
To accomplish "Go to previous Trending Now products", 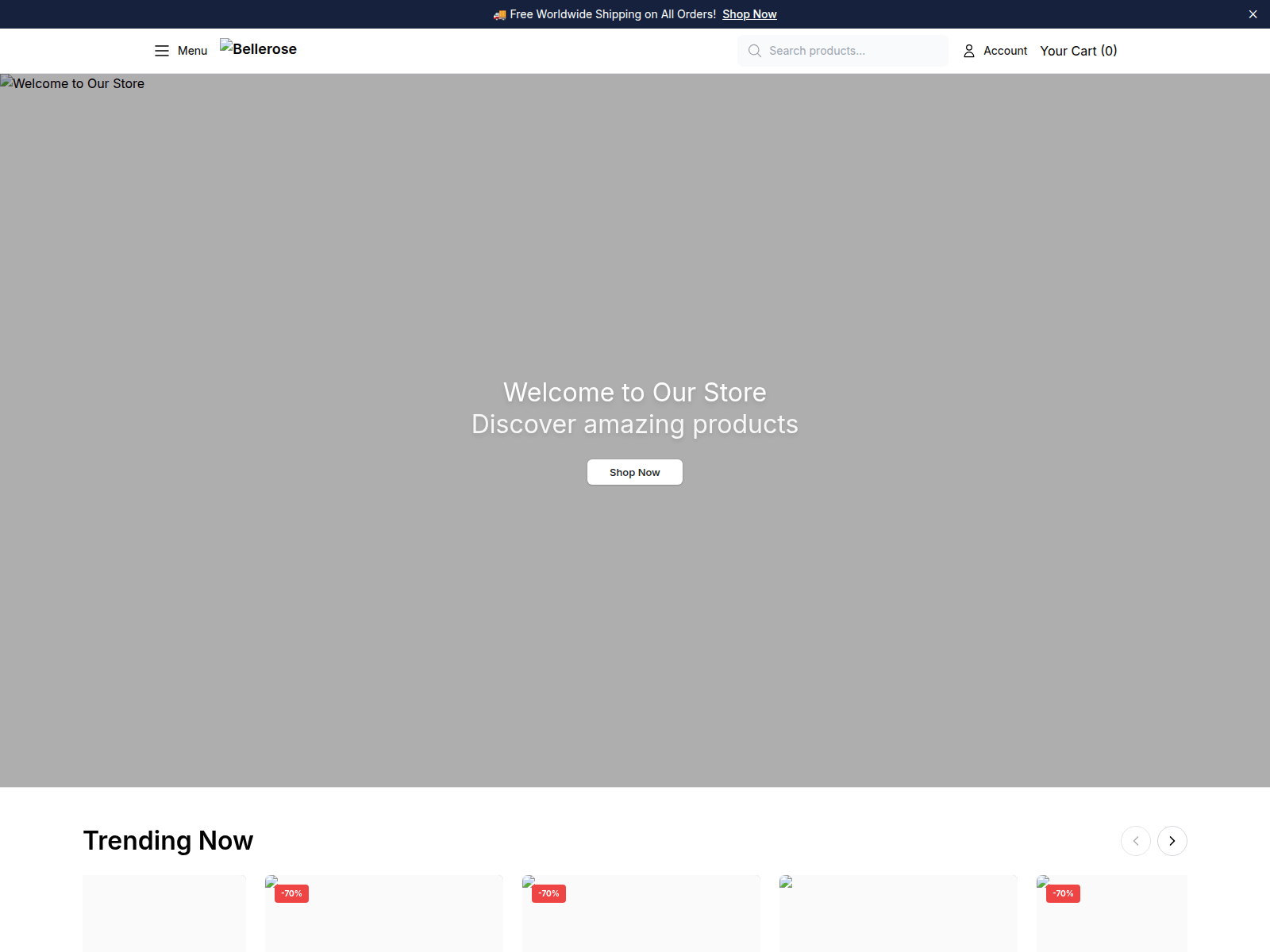I will click(1136, 841).
